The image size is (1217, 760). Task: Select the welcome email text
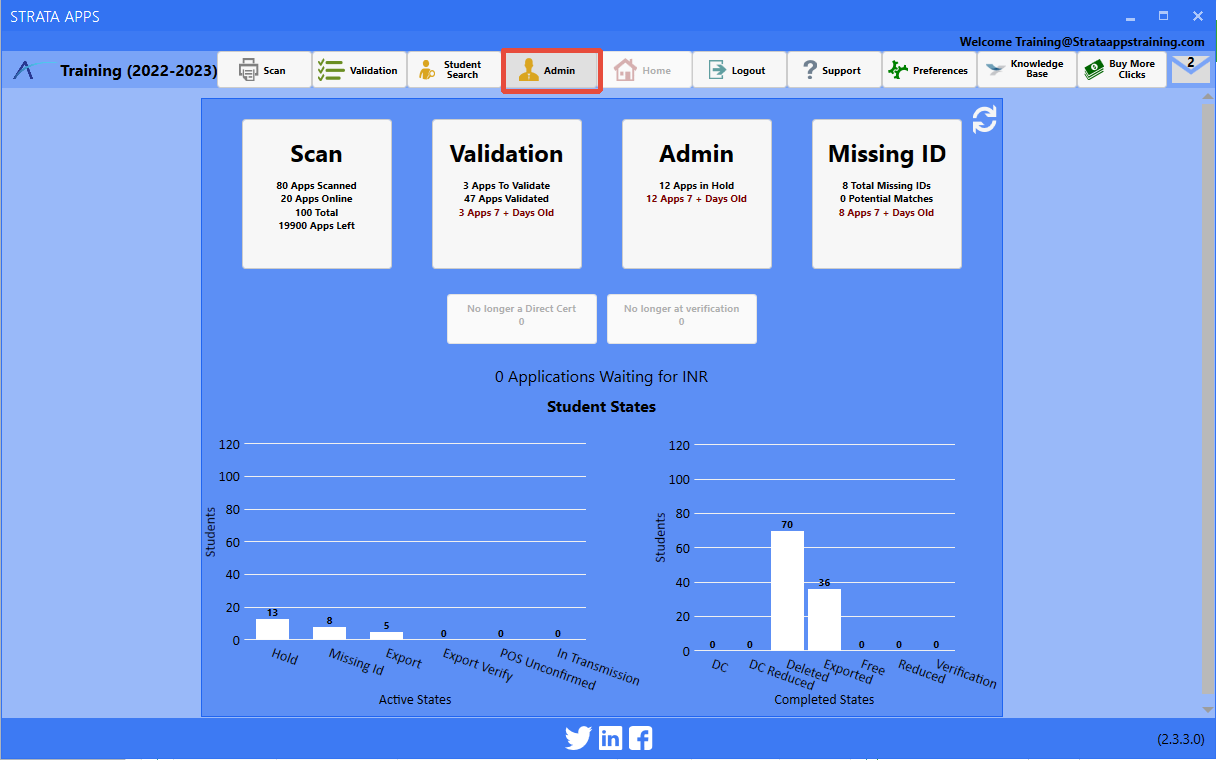[x=1082, y=42]
